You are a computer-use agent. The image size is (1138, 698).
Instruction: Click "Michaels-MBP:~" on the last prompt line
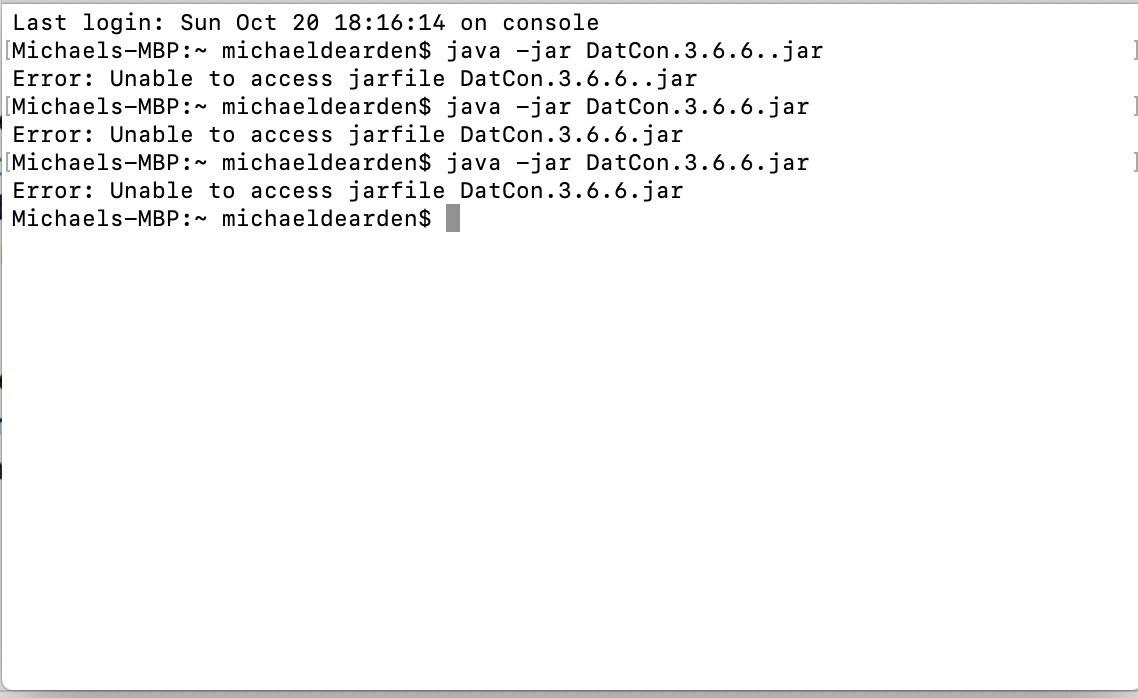110,218
